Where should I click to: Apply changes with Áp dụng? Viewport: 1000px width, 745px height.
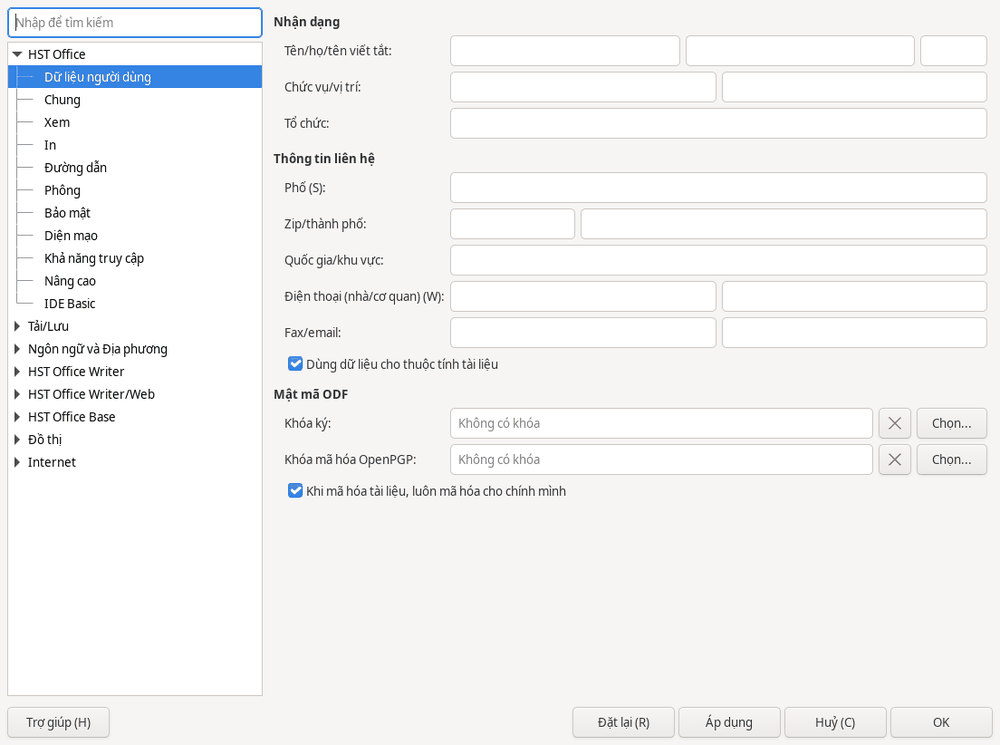pos(730,723)
